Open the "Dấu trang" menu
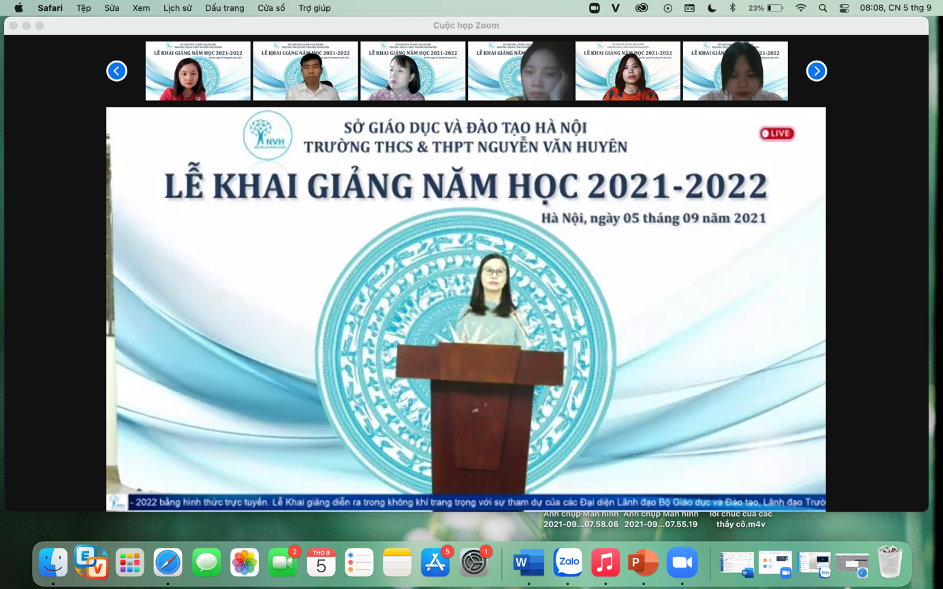Screen dimensions: 943x589 click(x=224, y=8)
